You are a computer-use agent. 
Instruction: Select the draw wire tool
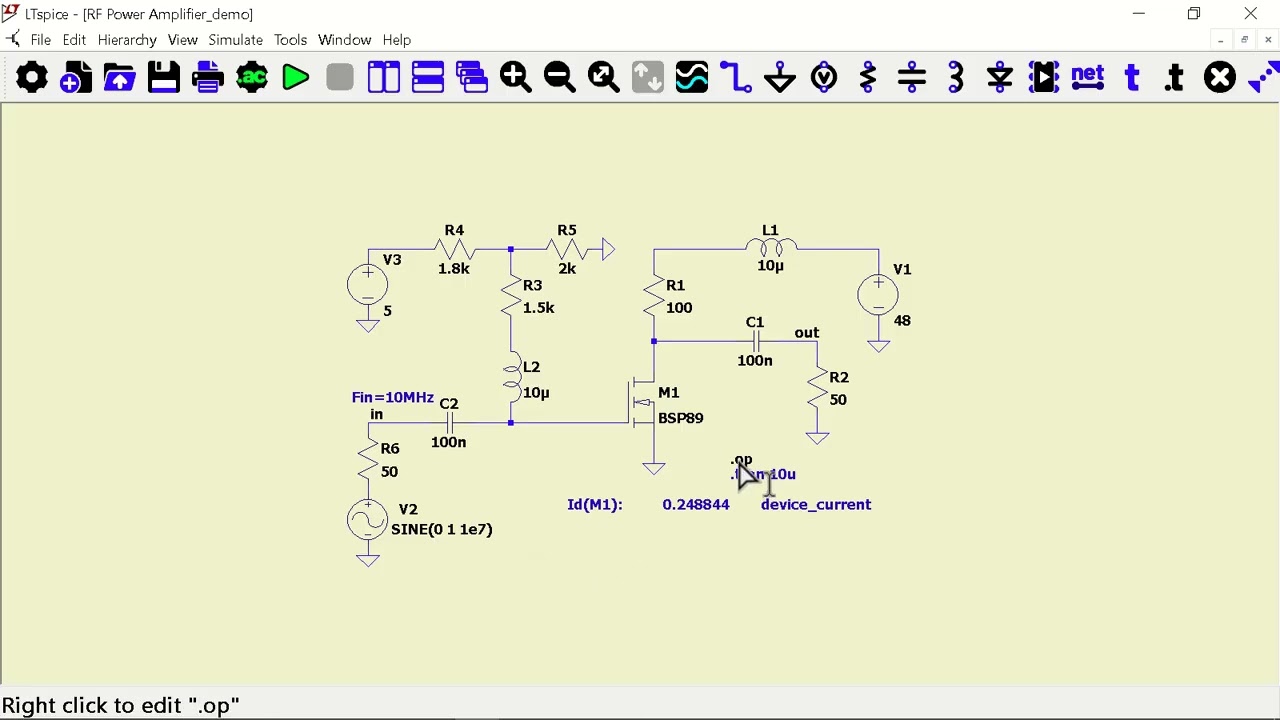pyautogui.click(x=735, y=77)
